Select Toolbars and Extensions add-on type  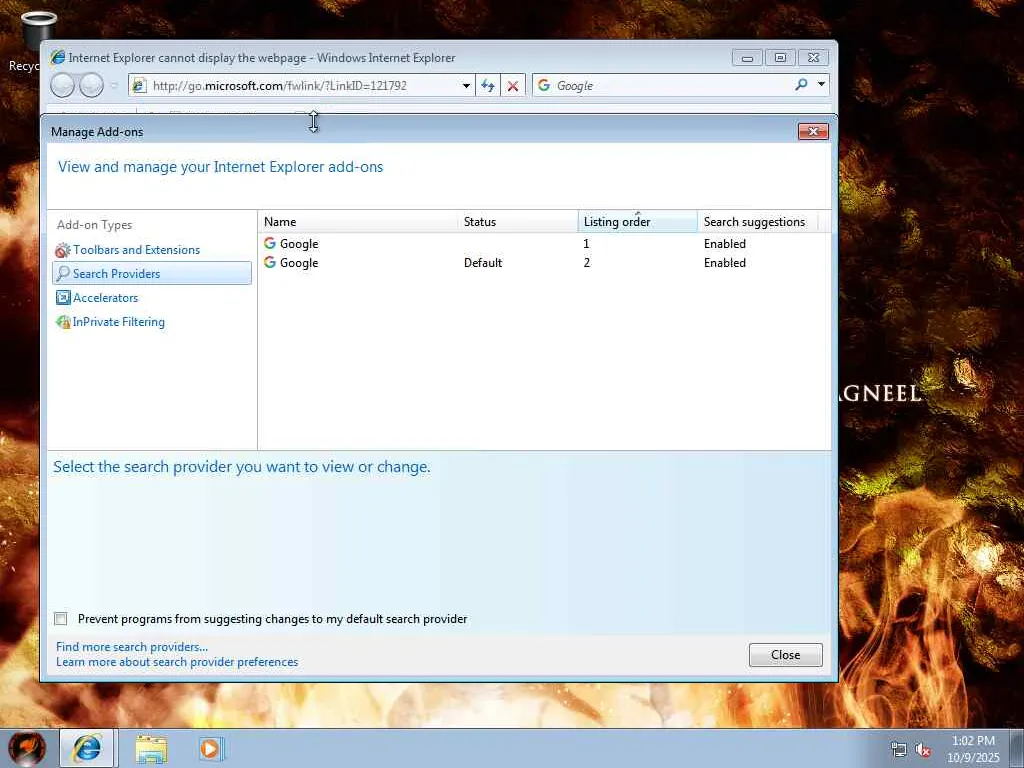[x=136, y=249]
